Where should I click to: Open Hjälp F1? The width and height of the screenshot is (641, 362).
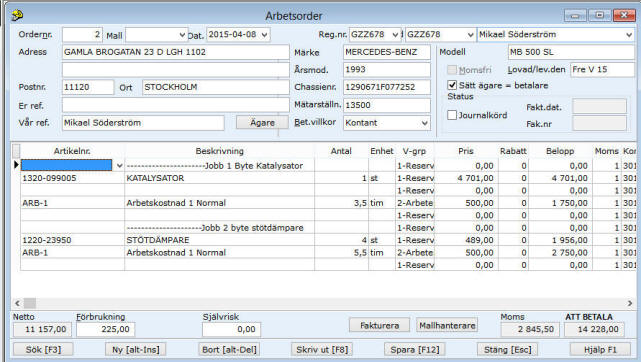600,350
